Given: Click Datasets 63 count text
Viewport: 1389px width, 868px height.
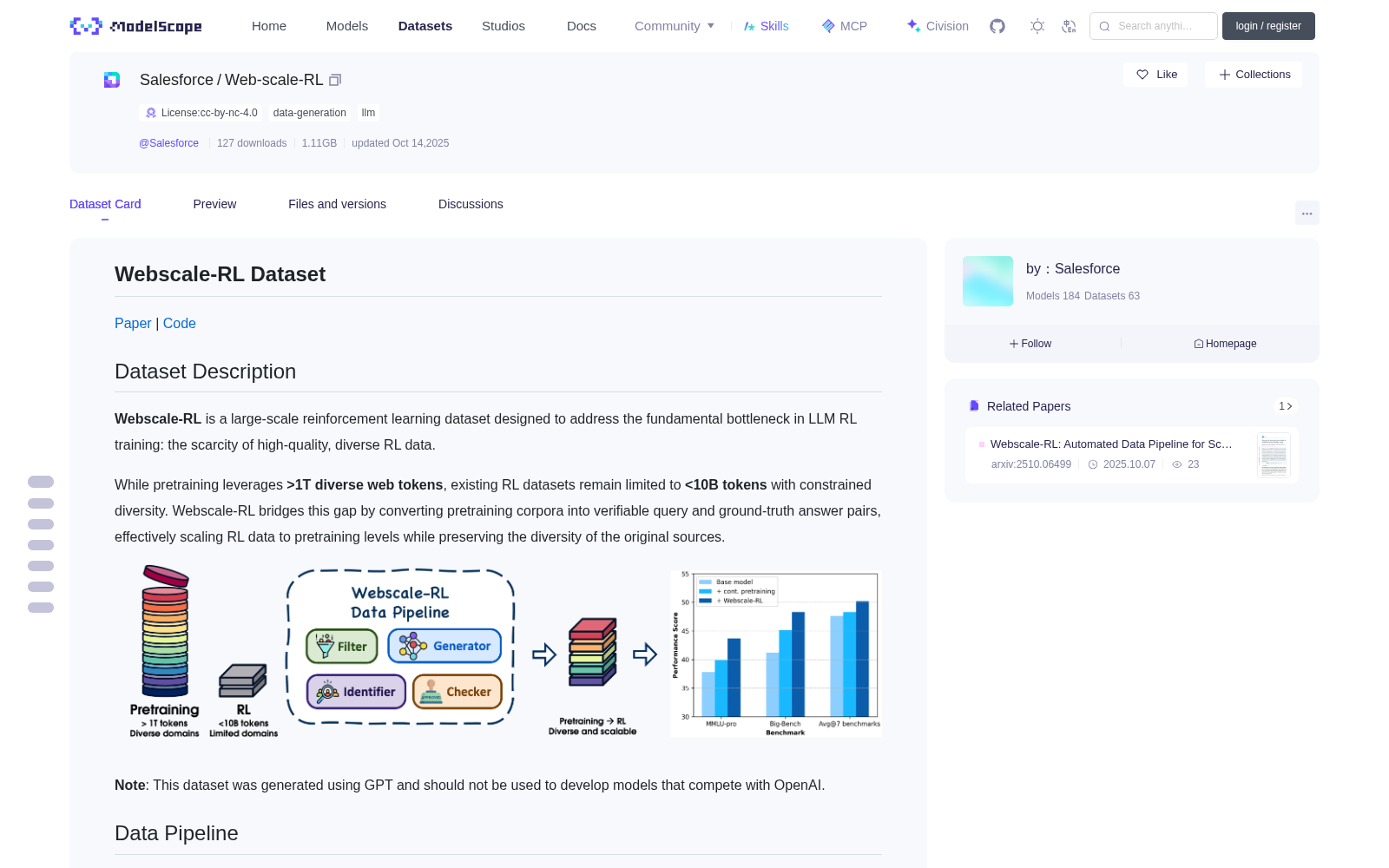Looking at the screenshot, I should click(x=1112, y=296).
